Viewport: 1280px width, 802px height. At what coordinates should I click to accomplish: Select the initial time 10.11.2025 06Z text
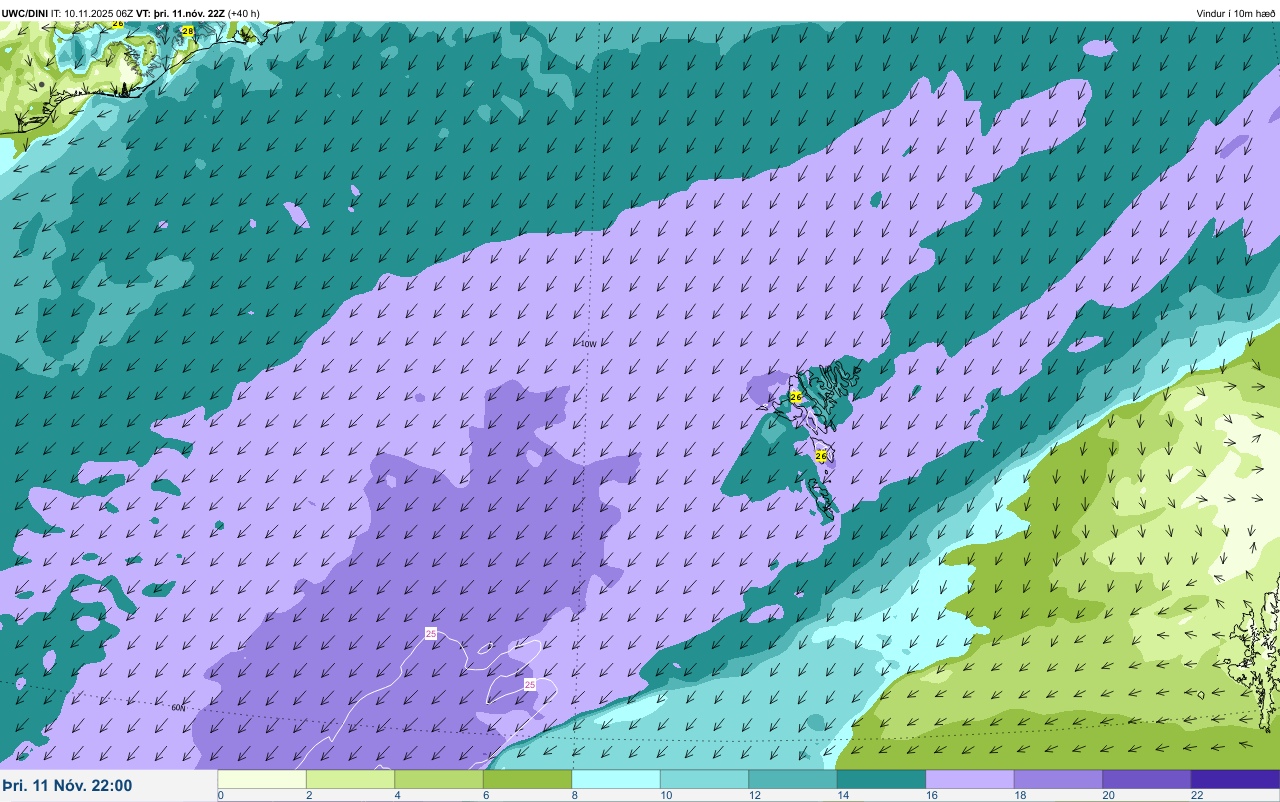click(x=99, y=13)
